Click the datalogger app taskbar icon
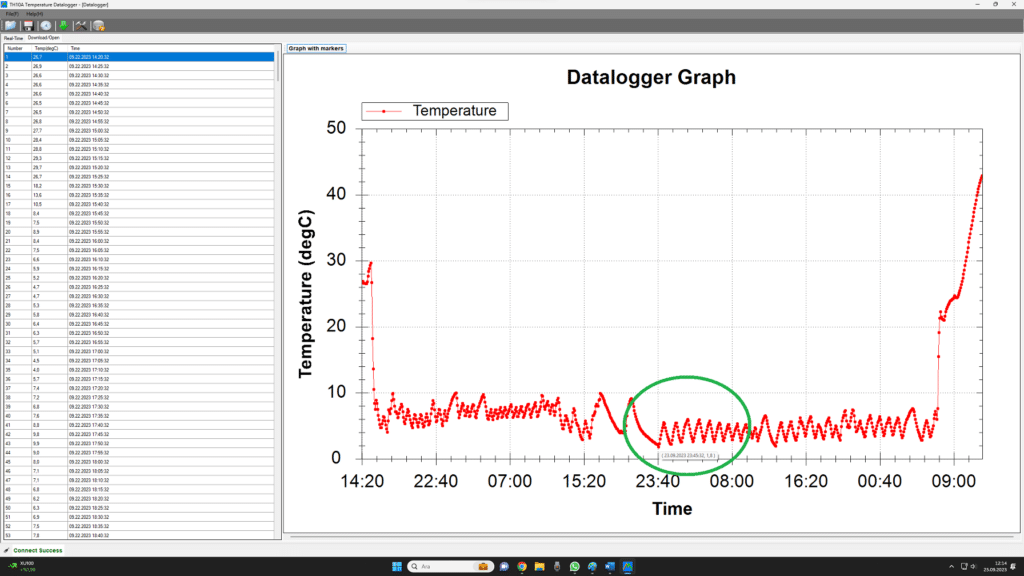The height and width of the screenshot is (576, 1024). point(628,566)
